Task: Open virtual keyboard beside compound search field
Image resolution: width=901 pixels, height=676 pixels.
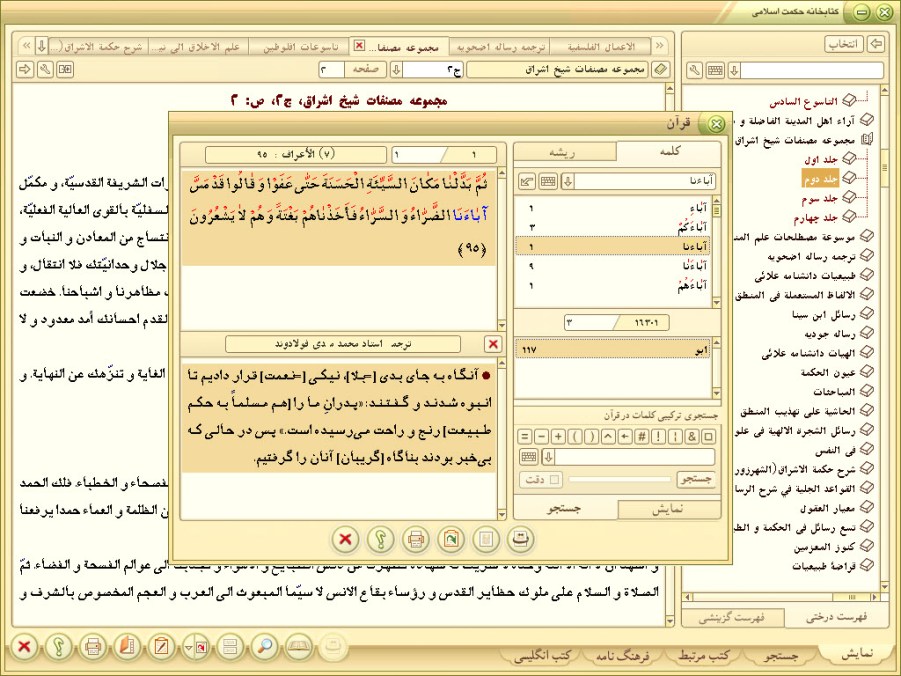Action: click(x=529, y=458)
